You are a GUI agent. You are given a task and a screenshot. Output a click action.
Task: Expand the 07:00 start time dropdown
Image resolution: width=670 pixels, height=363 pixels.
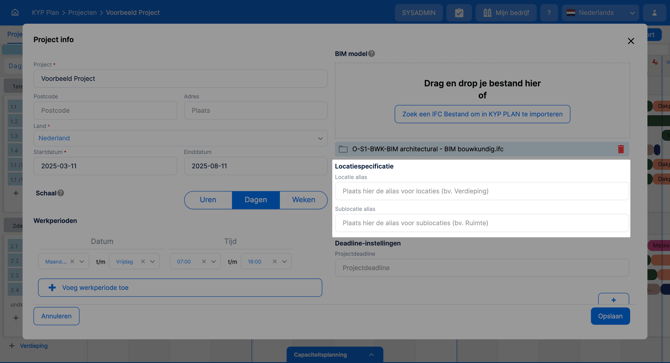pyautogui.click(x=213, y=261)
